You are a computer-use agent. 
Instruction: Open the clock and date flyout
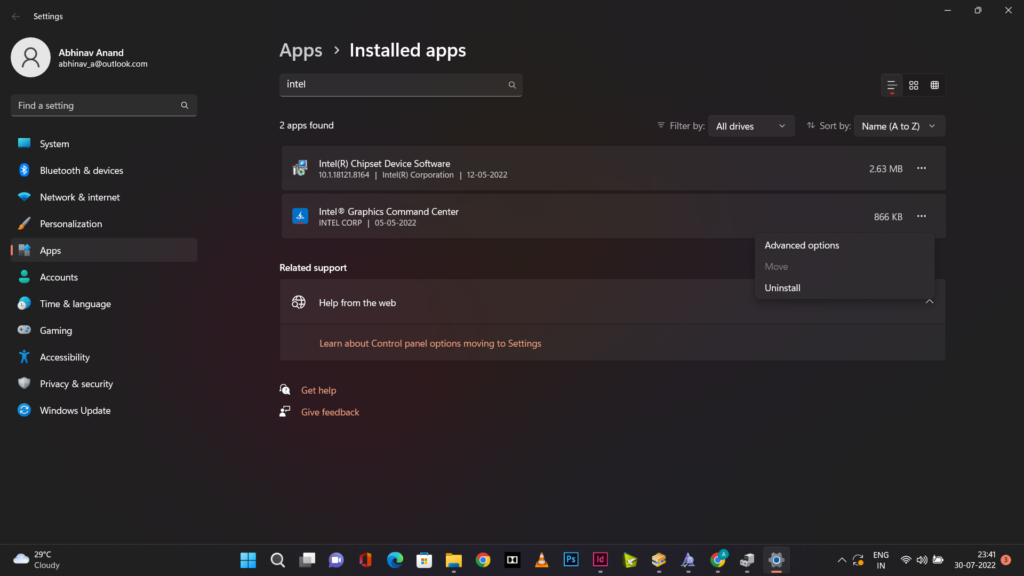click(x=975, y=560)
